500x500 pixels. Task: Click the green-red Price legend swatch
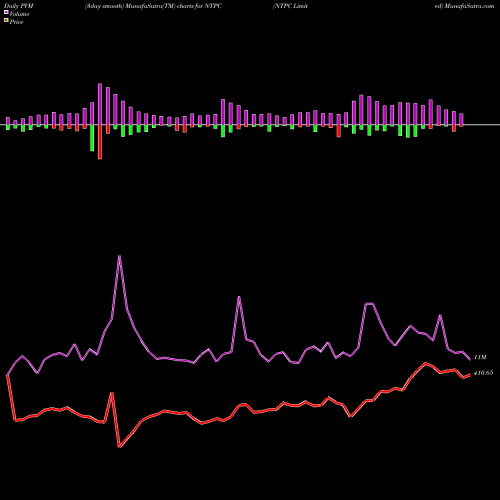click(x=6, y=21)
